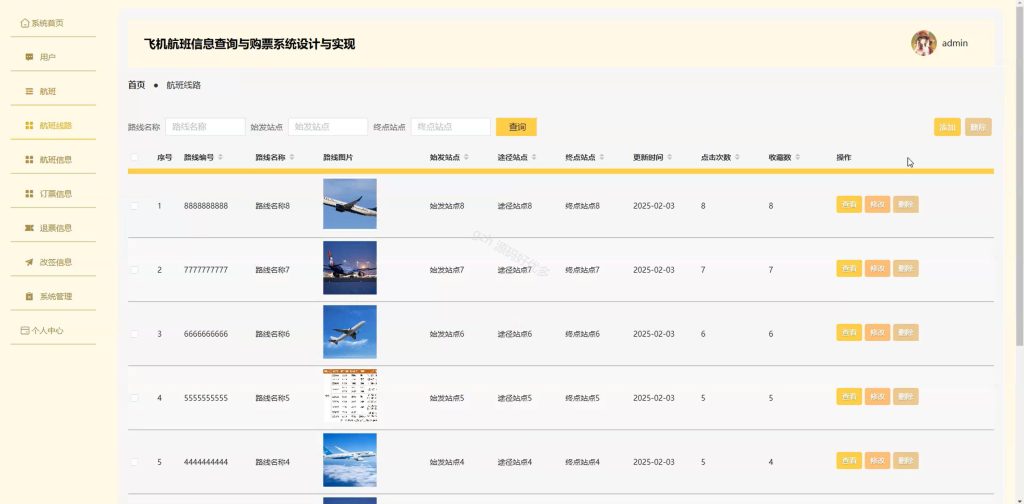Click the 航班 list icon in sidebar
The width and height of the screenshot is (1024, 504).
pos(29,91)
